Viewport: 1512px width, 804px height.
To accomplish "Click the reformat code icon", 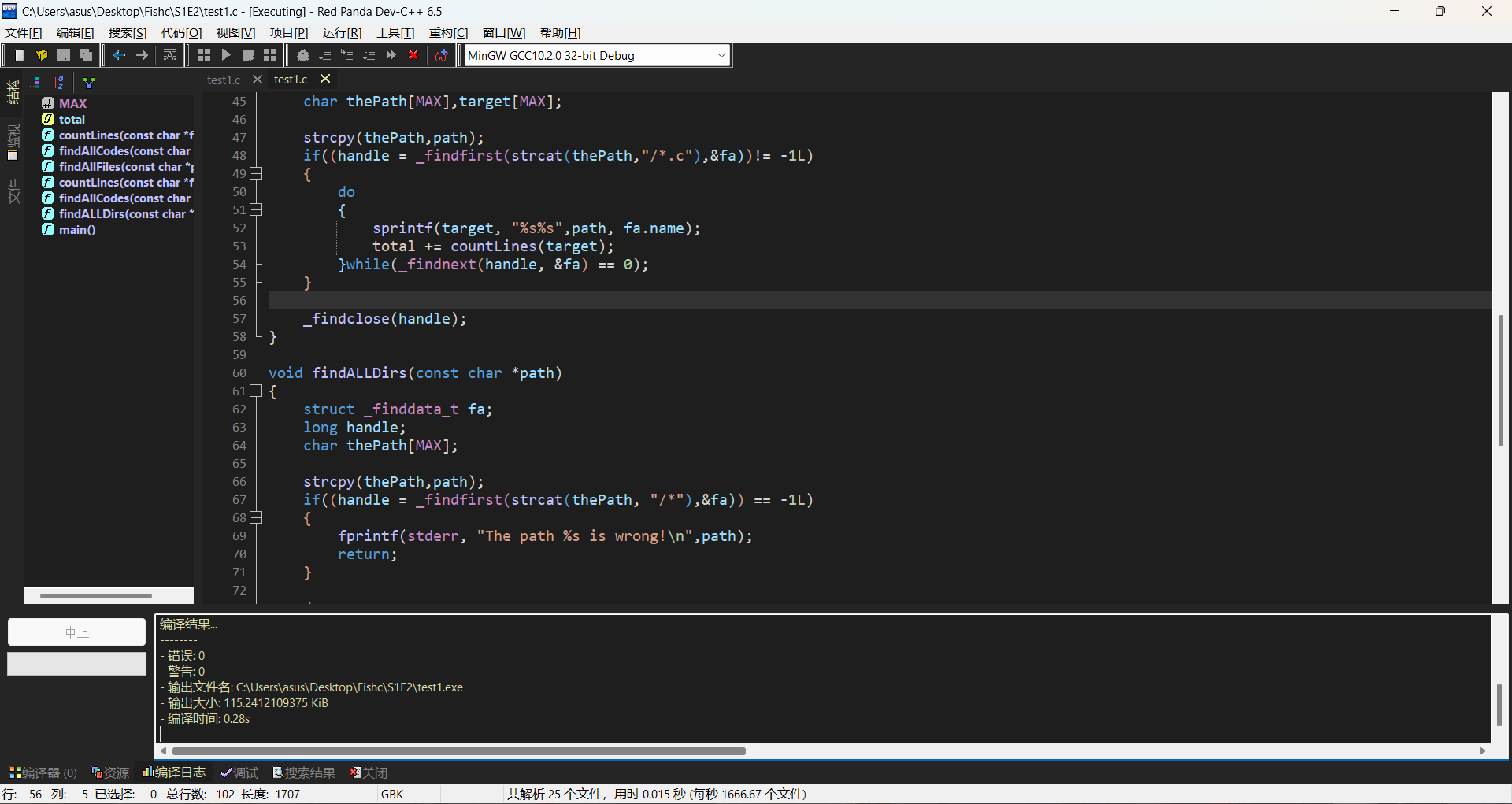I will [170, 55].
